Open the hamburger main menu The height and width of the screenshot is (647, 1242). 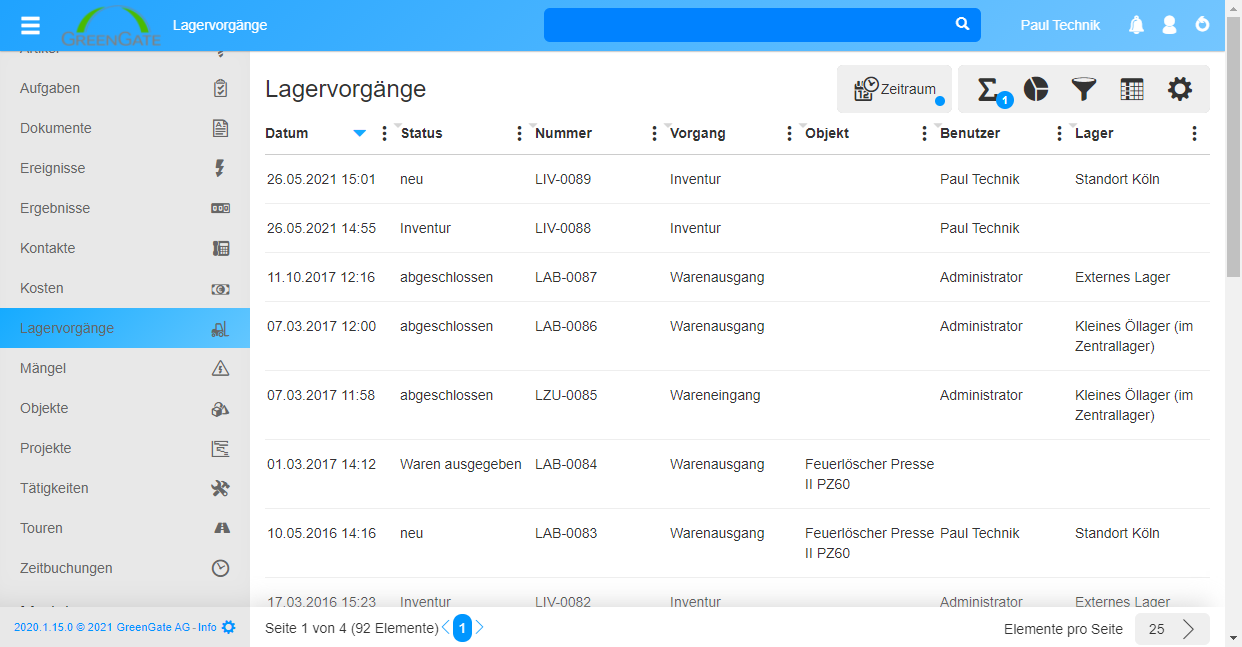tap(30, 25)
